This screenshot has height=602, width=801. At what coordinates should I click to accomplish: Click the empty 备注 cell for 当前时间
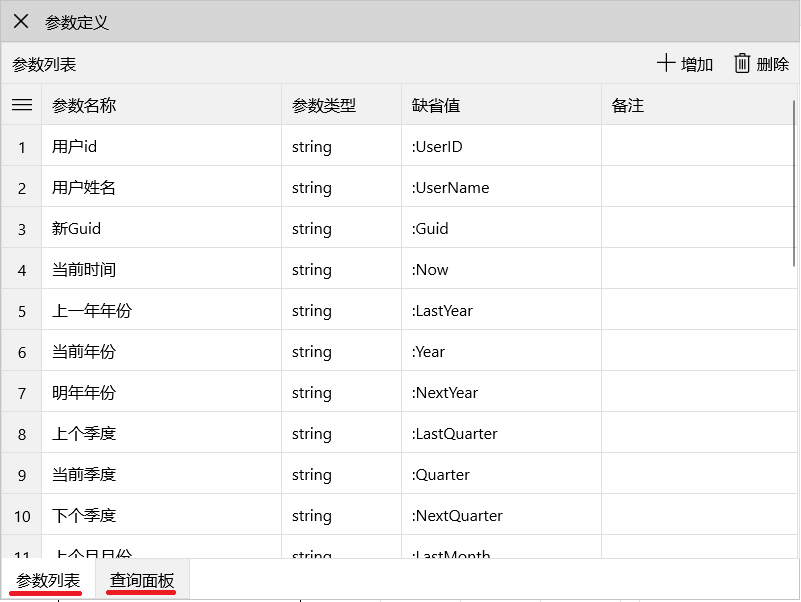698,269
